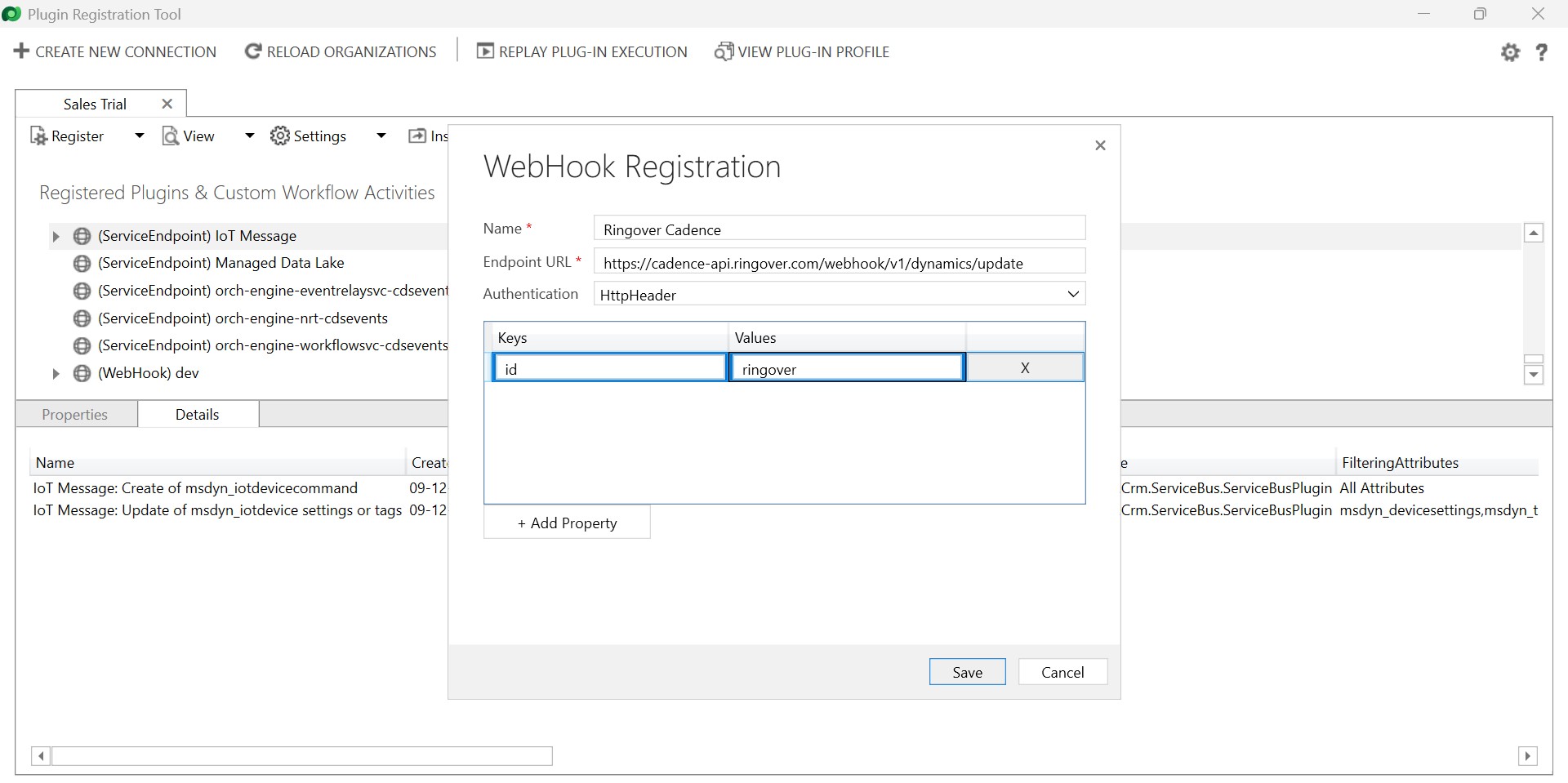Screen dimensions: 1568x783
Task: Click the globe icon beside orch-engine-nrt-cdsevents
Action: (82, 318)
